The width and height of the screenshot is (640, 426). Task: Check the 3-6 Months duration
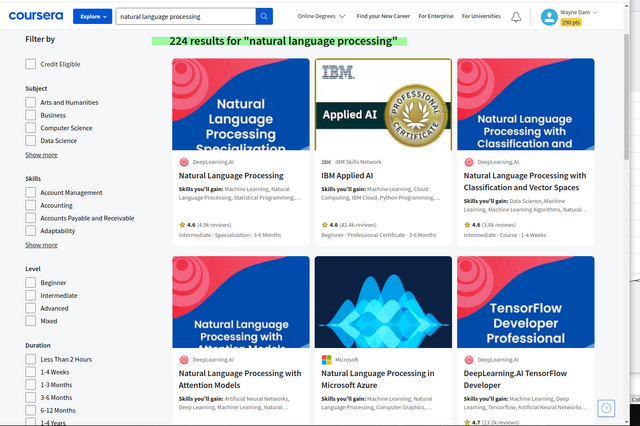[31, 397]
